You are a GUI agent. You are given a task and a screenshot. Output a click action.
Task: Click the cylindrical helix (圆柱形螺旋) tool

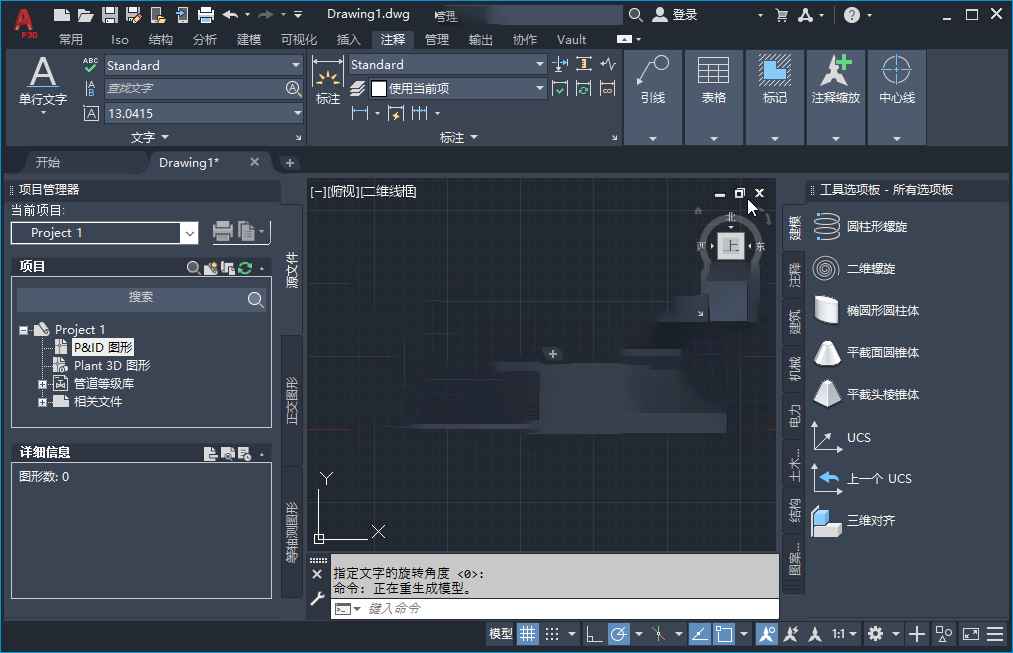860,227
